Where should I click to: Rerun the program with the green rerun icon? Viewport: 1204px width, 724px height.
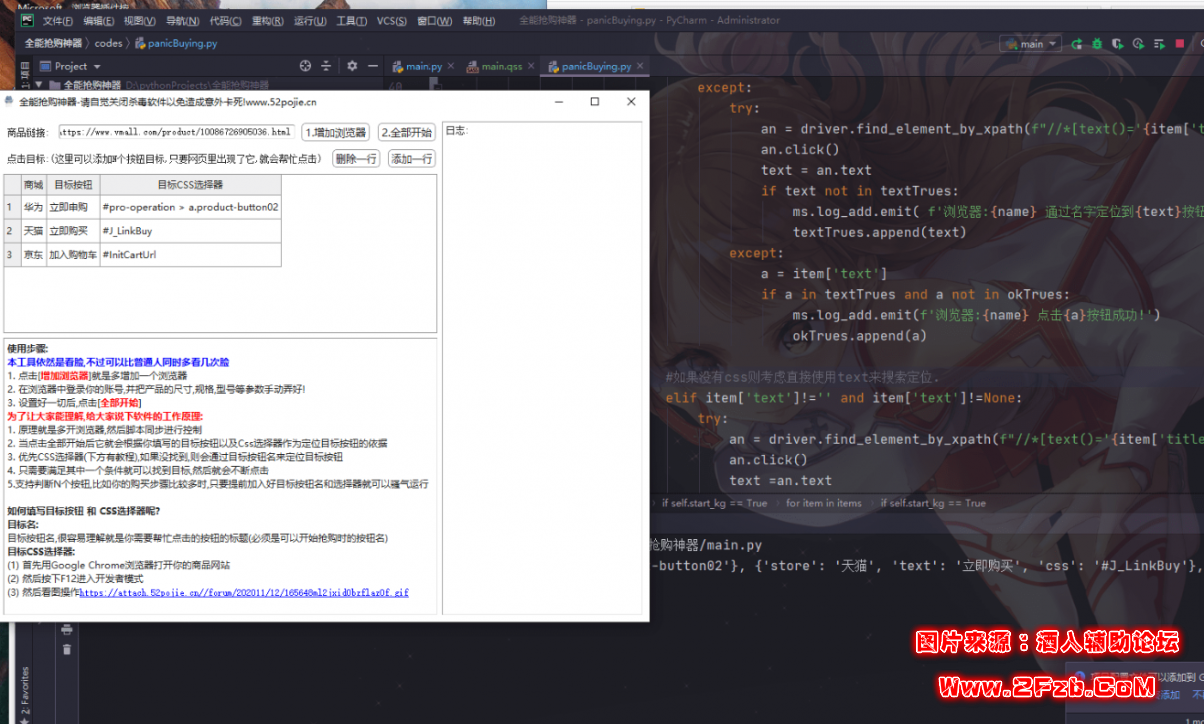click(x=1077, y=44)
